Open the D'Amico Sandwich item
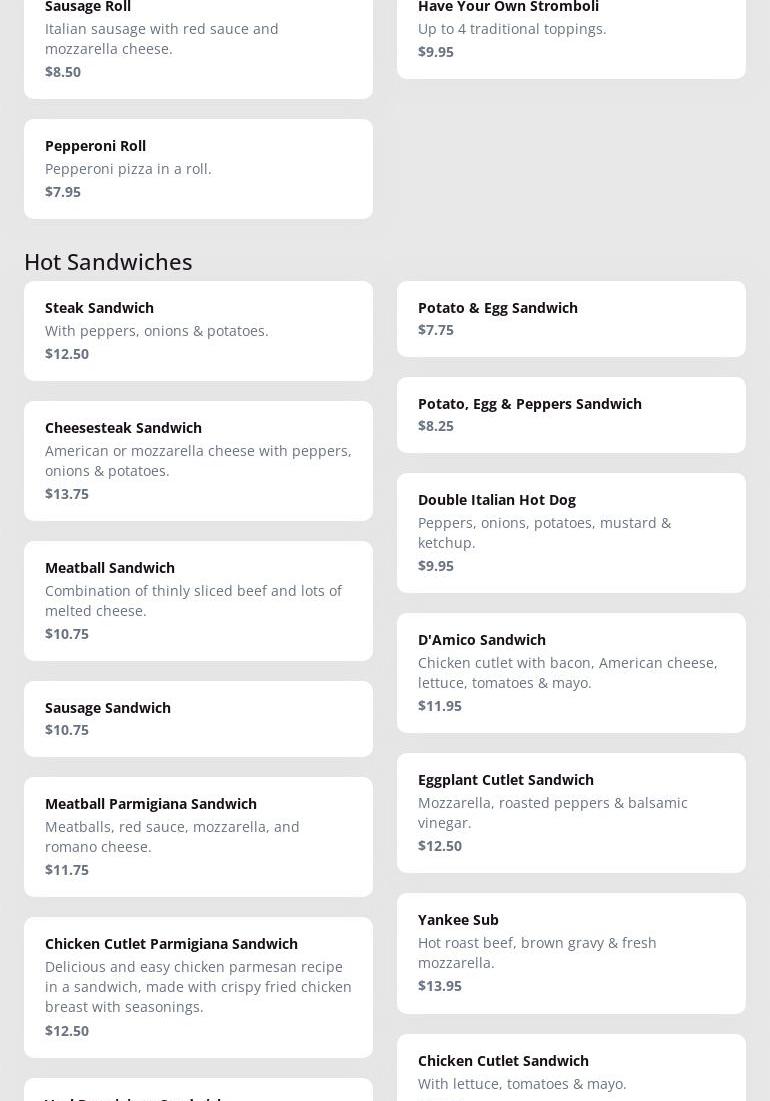 [x=571, y=672]
